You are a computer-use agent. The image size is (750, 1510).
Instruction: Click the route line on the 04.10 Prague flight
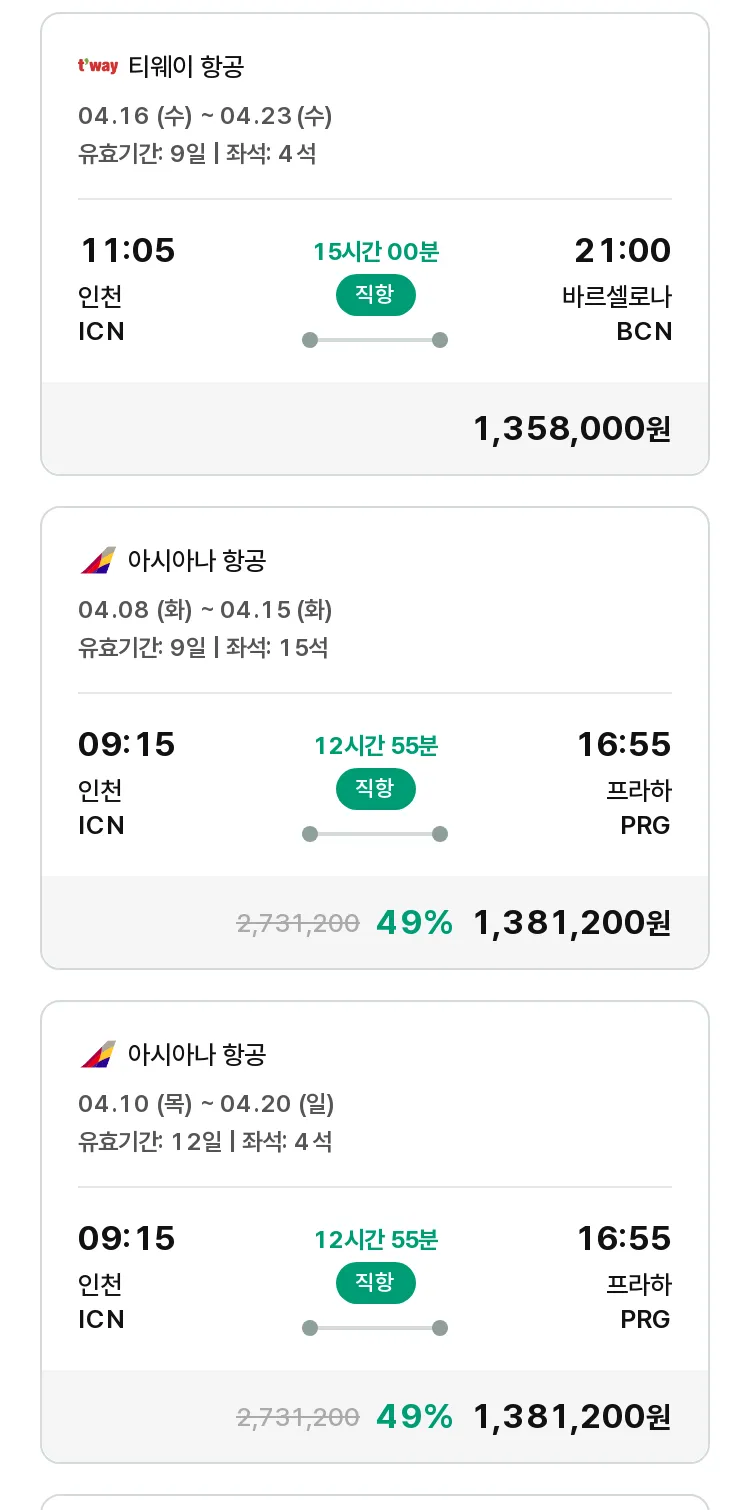pyautogui.click(x=375, y=1328)
